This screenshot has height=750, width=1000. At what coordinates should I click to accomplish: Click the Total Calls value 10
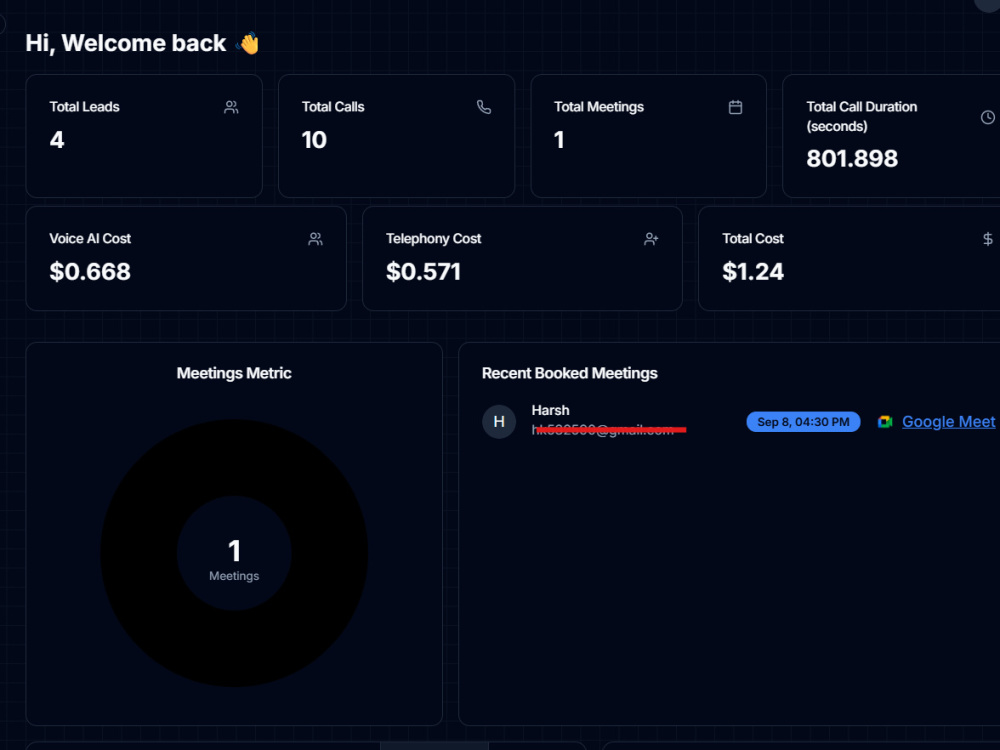(x=314, y=140)
